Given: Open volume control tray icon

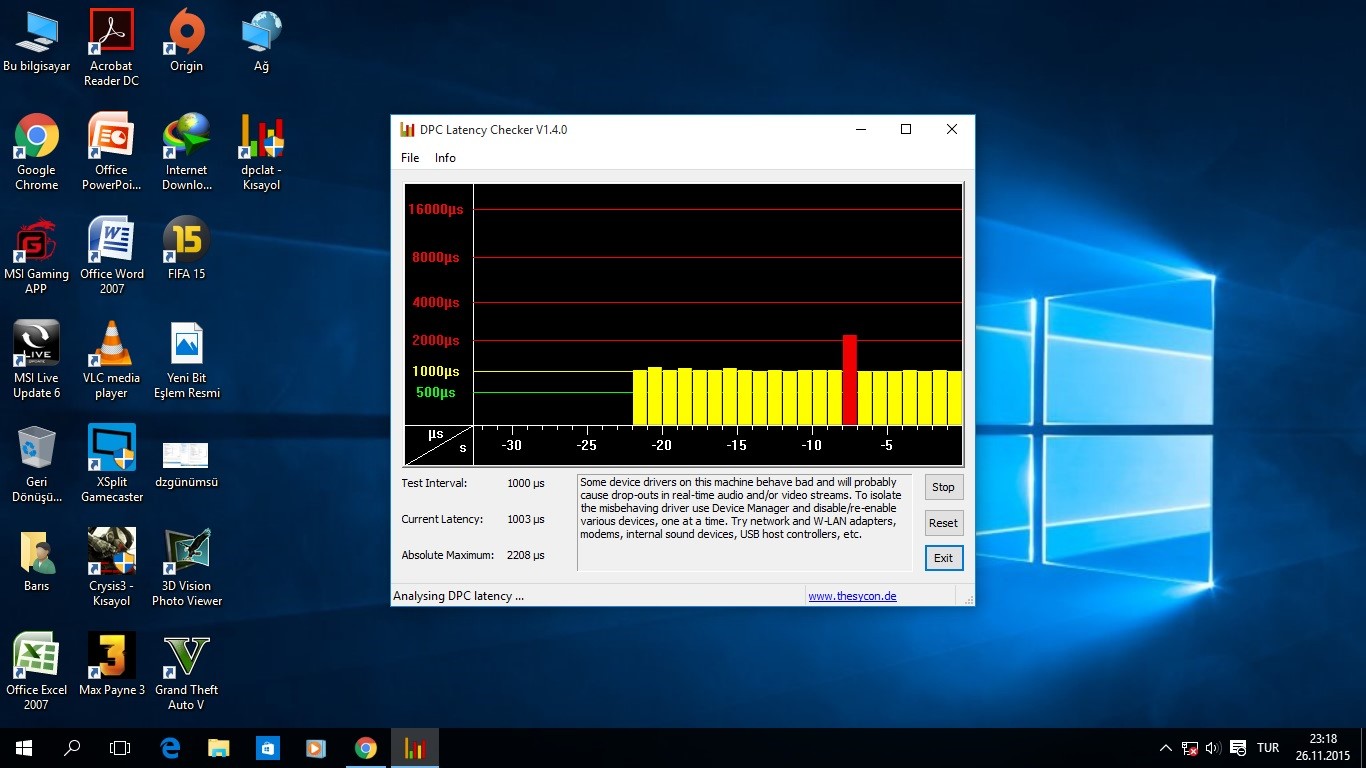Looking at the screenshot, I should (x=1213, y=748).
